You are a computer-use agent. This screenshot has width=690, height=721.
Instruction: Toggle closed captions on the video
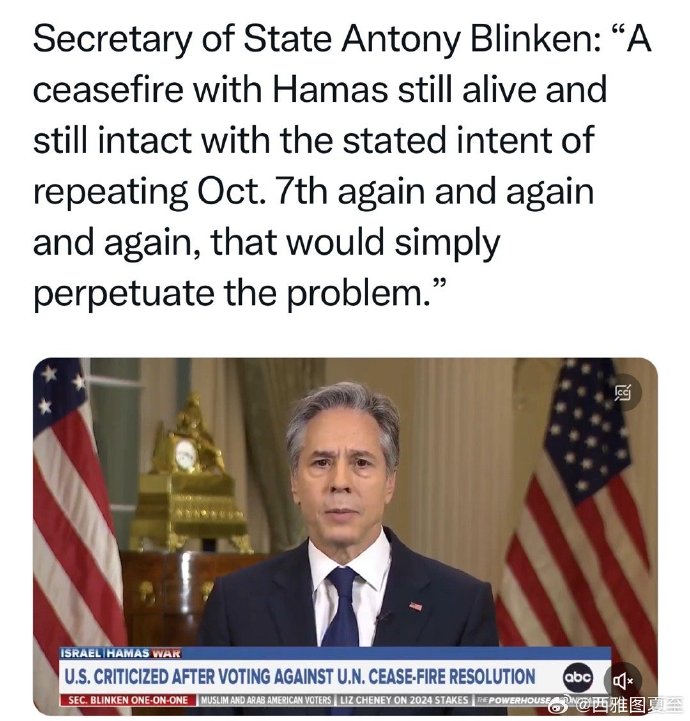click(623, 393)
